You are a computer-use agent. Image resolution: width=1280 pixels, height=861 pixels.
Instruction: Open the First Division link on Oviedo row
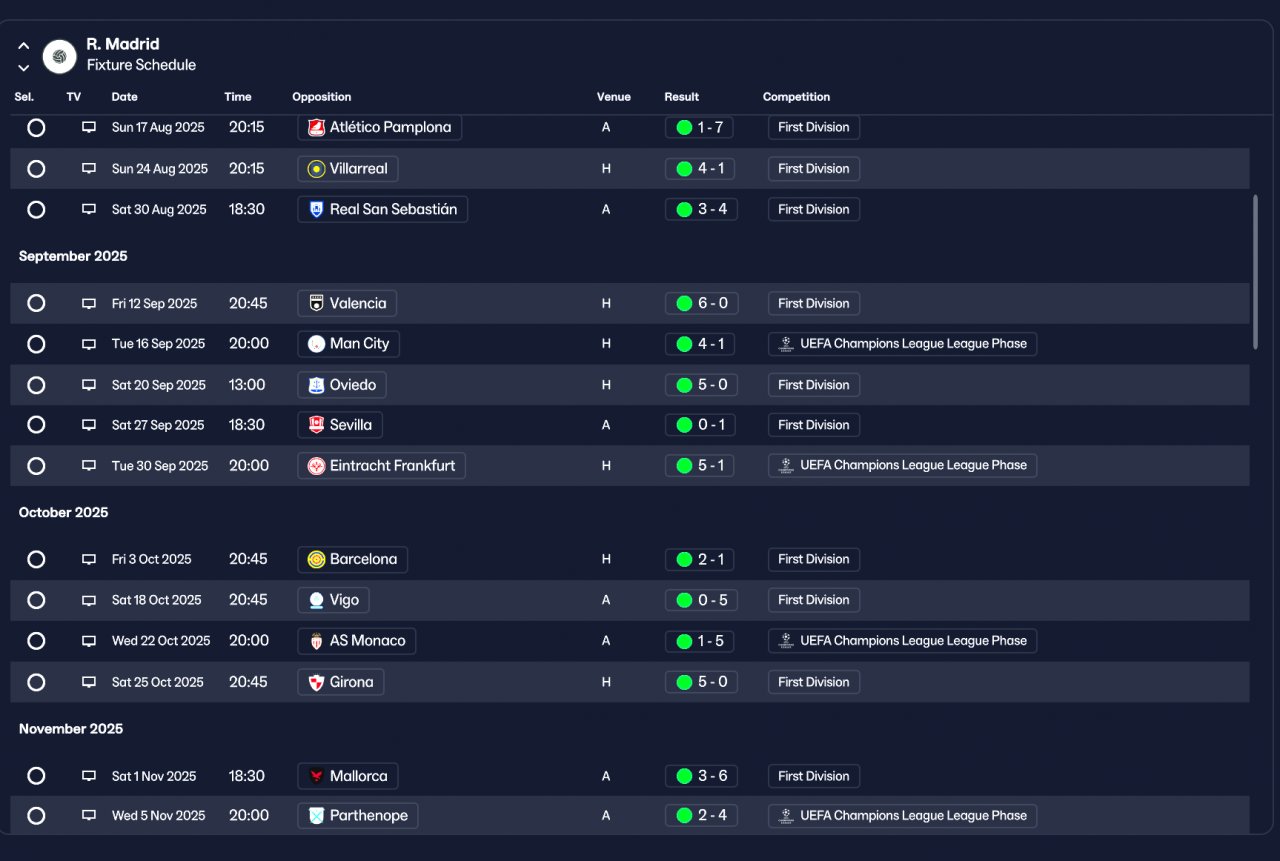(814, 385)
